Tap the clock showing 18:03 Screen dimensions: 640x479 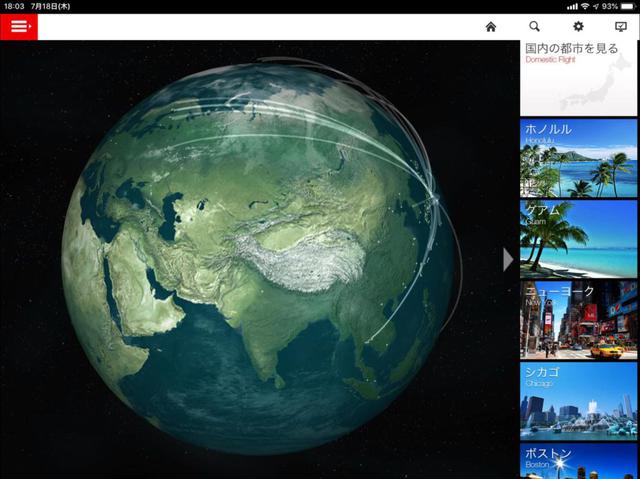click(x=14, y=7)
